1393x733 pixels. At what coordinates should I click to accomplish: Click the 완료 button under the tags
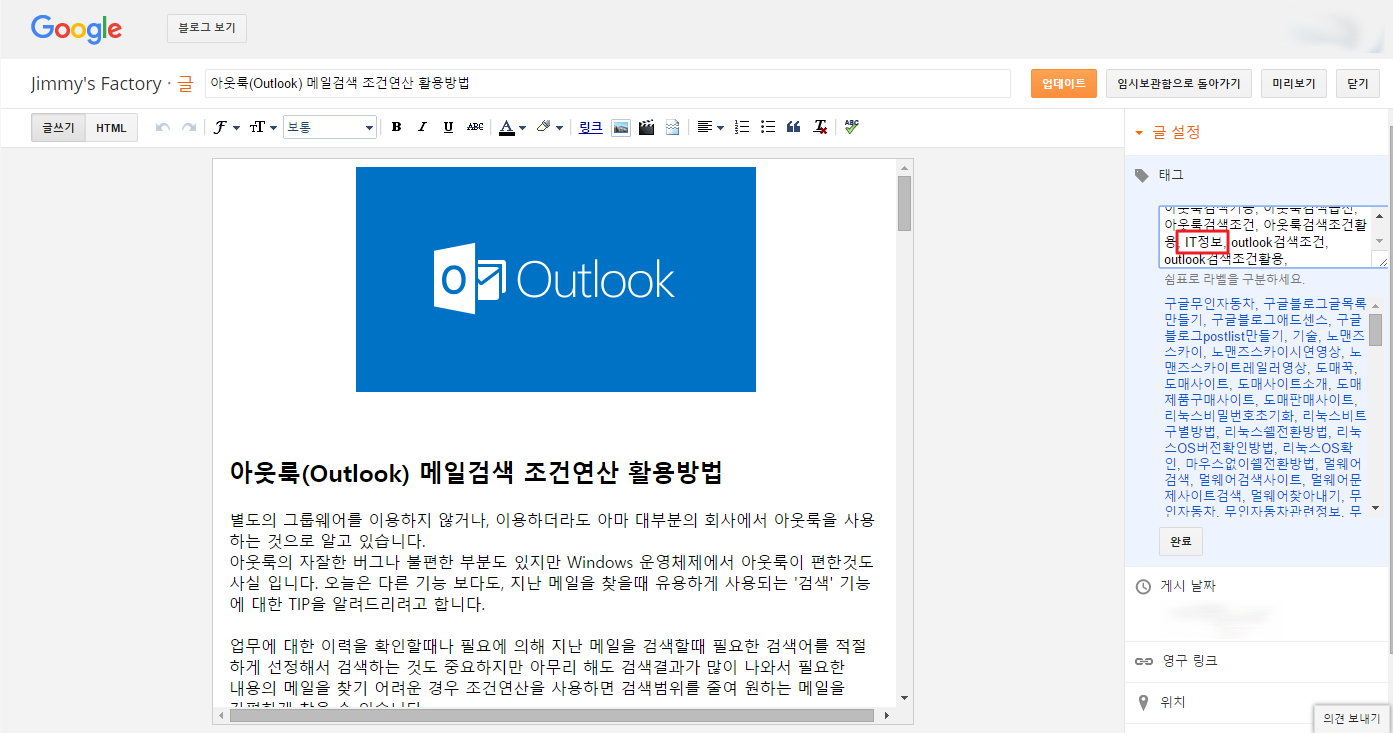1181,542
